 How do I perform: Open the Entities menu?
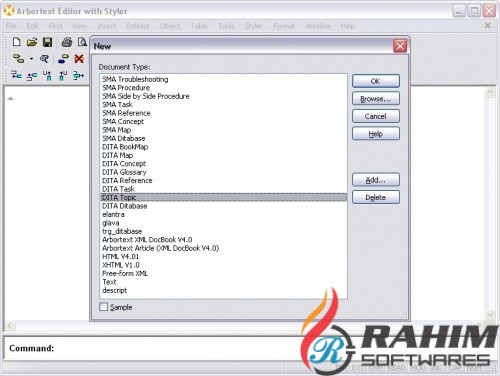pos(138,26)
